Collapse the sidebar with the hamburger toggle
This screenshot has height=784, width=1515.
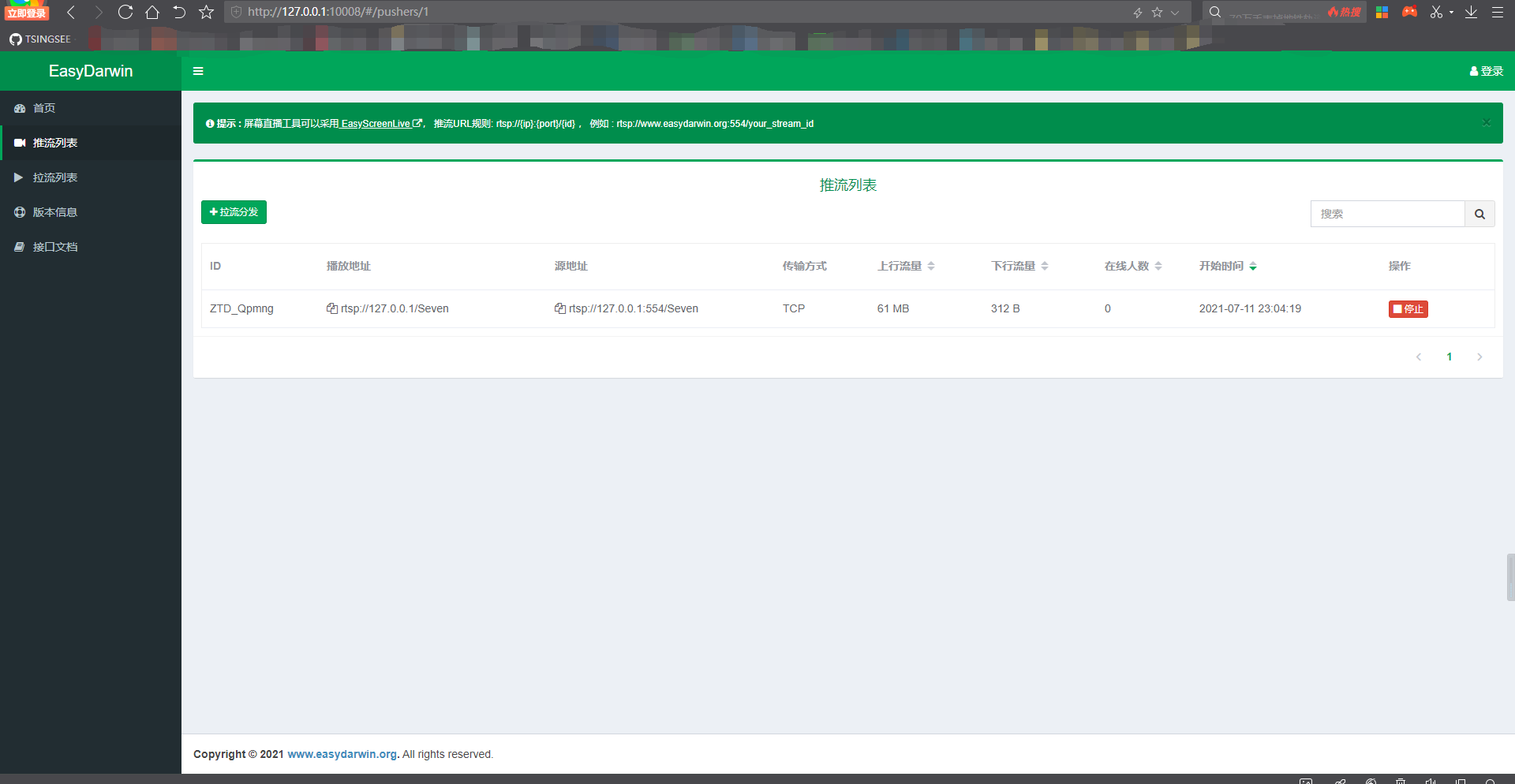(198, 71)
